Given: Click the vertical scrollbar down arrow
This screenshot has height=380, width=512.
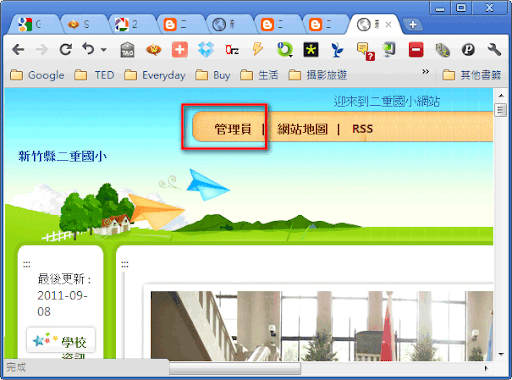Looking at the screenshot, I should [501, 354].
